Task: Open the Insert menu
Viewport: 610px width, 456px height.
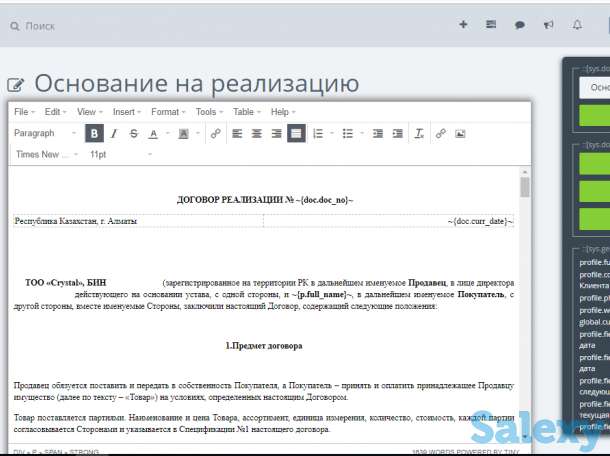Action: tap(126, 112)
